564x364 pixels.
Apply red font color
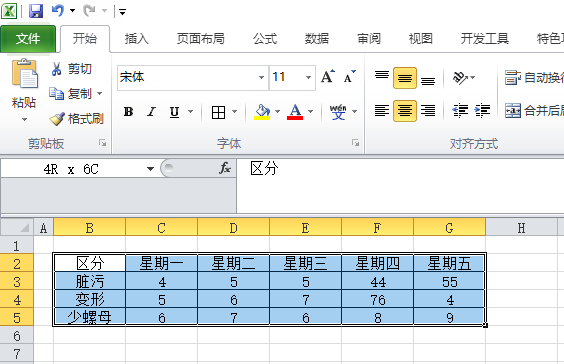point(295,112)
